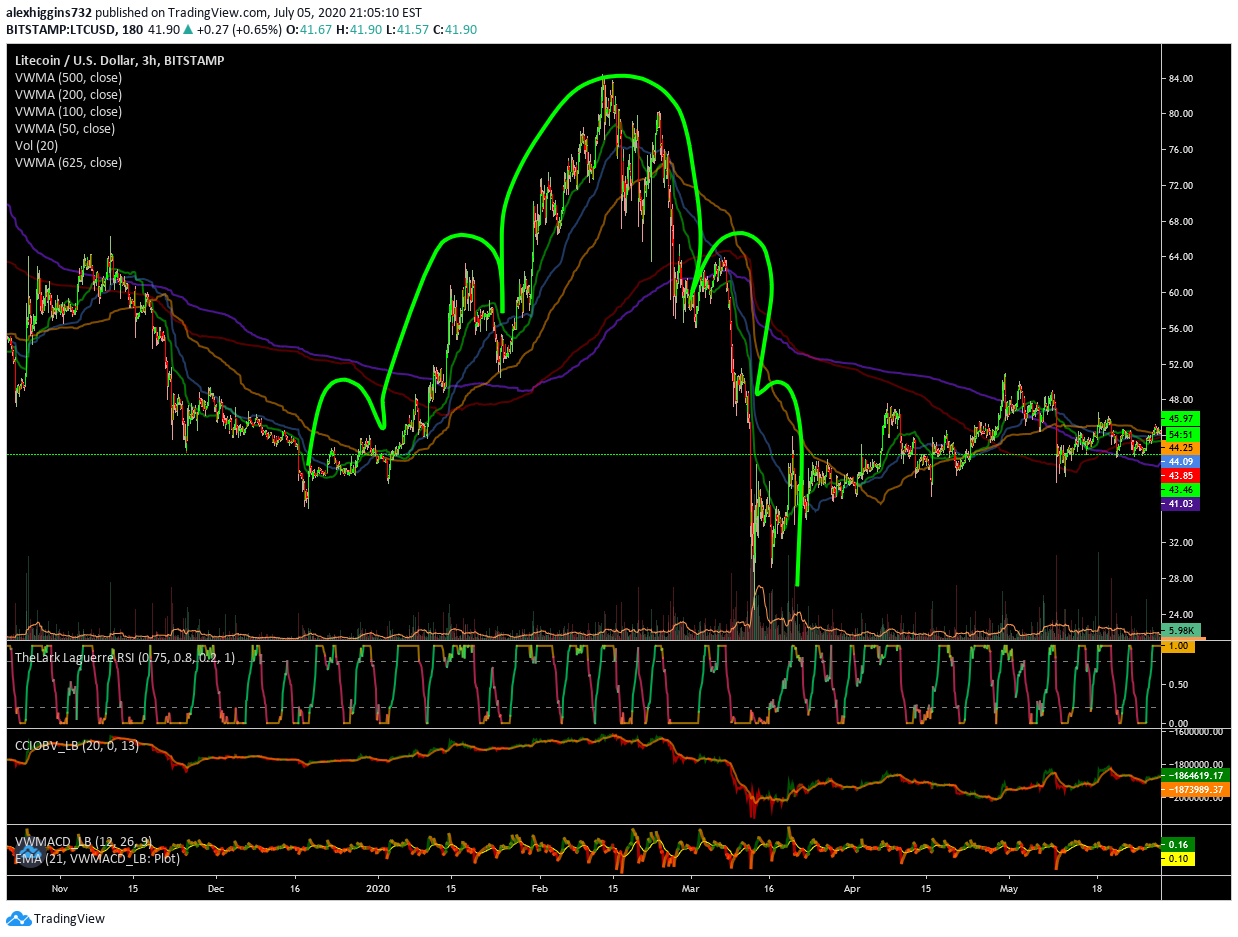
Task: Click the orange 1.00 Laguerre RSI tag
Action: coord(1180,647)
